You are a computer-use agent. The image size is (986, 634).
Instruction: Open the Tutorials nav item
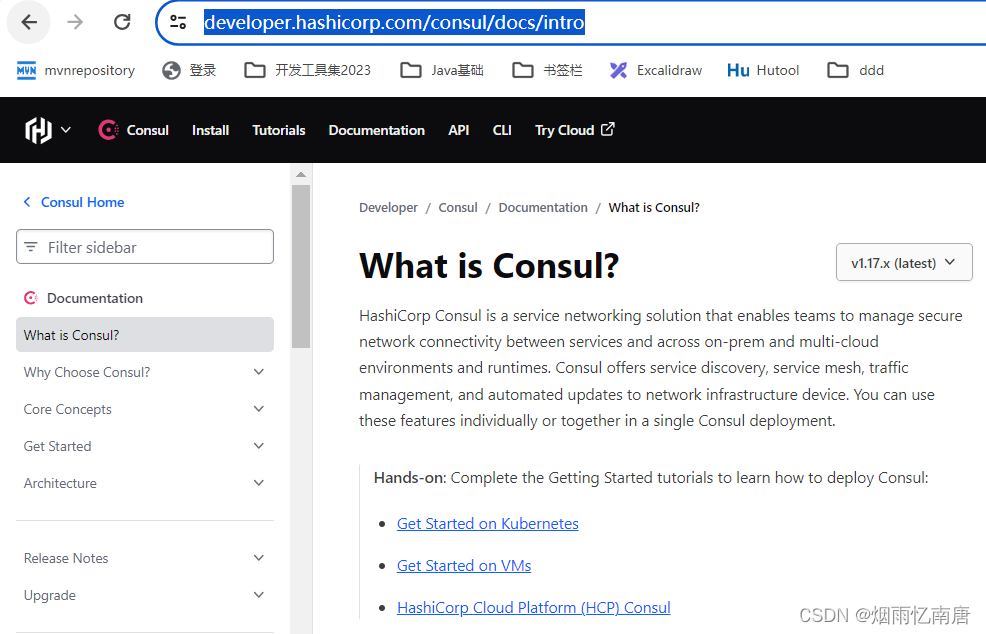click(x=279, y=130)
